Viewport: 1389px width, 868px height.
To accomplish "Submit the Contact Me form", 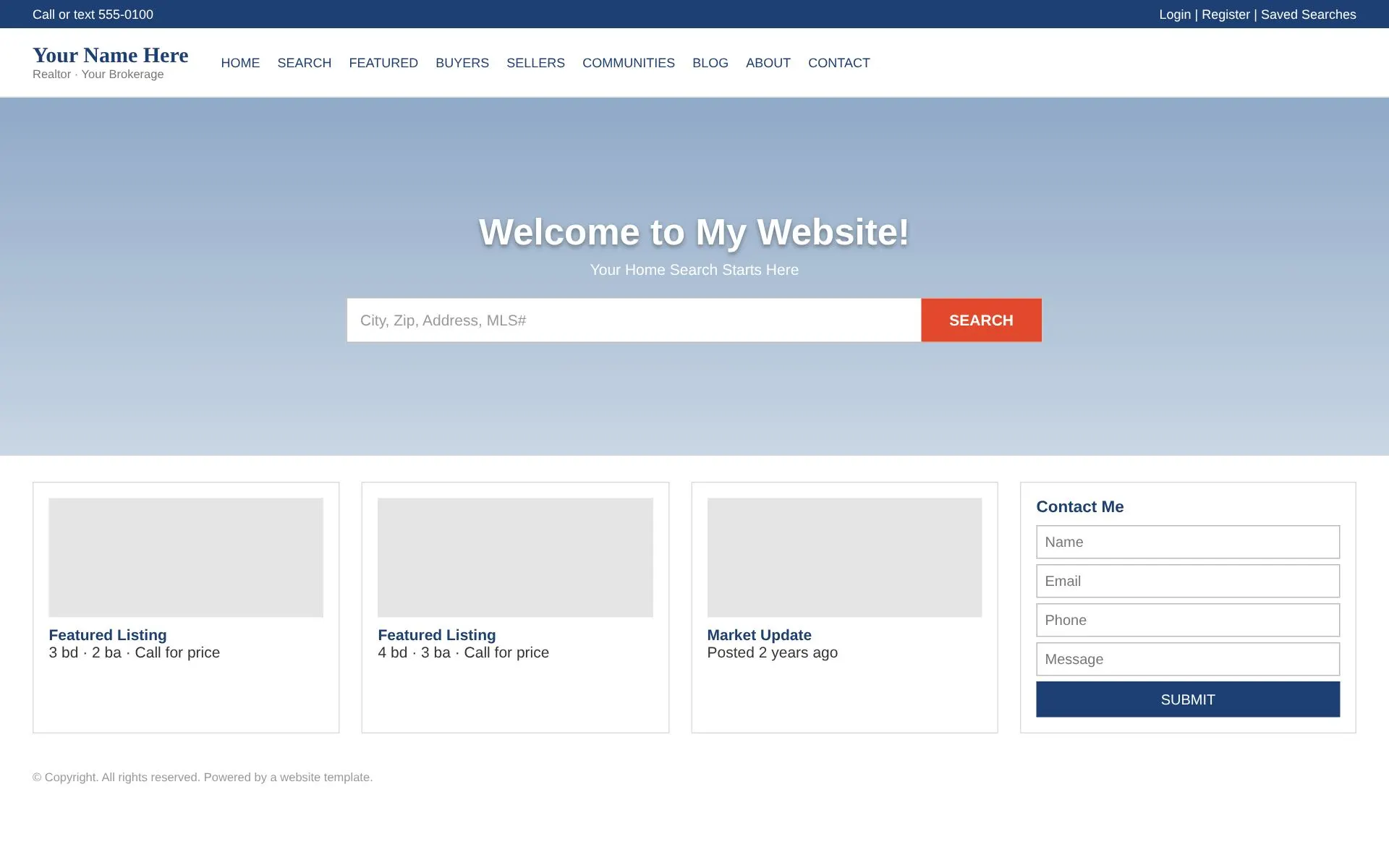I will point(1188,699).
